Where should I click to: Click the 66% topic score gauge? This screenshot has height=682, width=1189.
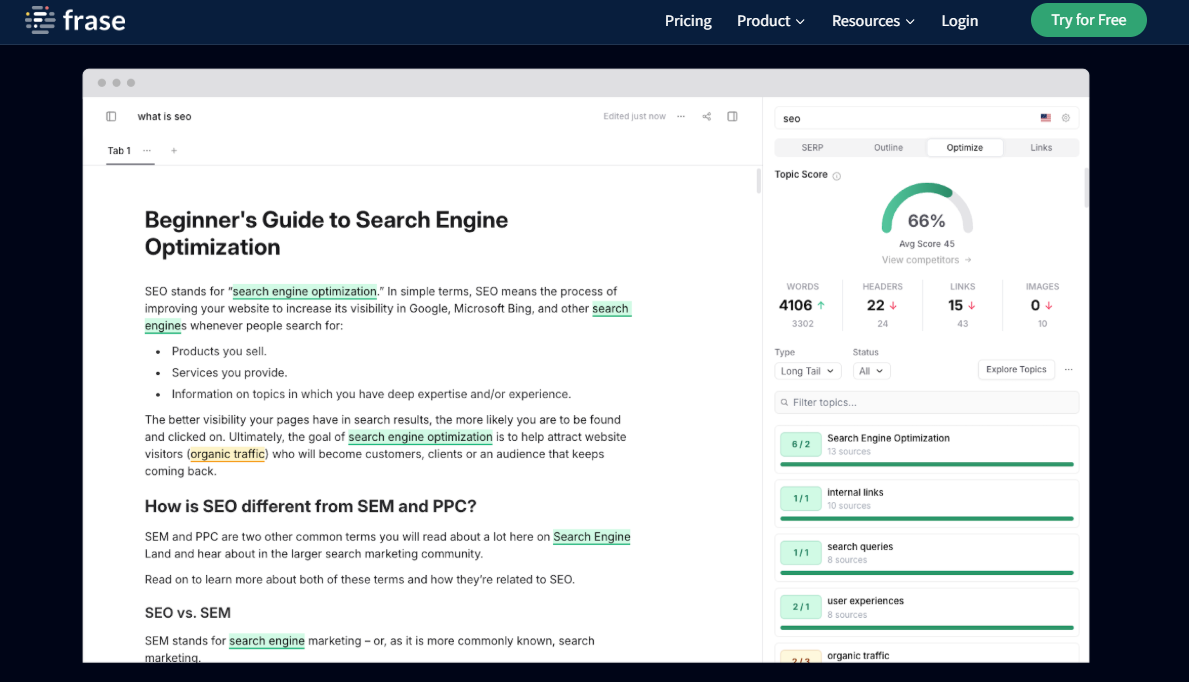pos(927,211)
